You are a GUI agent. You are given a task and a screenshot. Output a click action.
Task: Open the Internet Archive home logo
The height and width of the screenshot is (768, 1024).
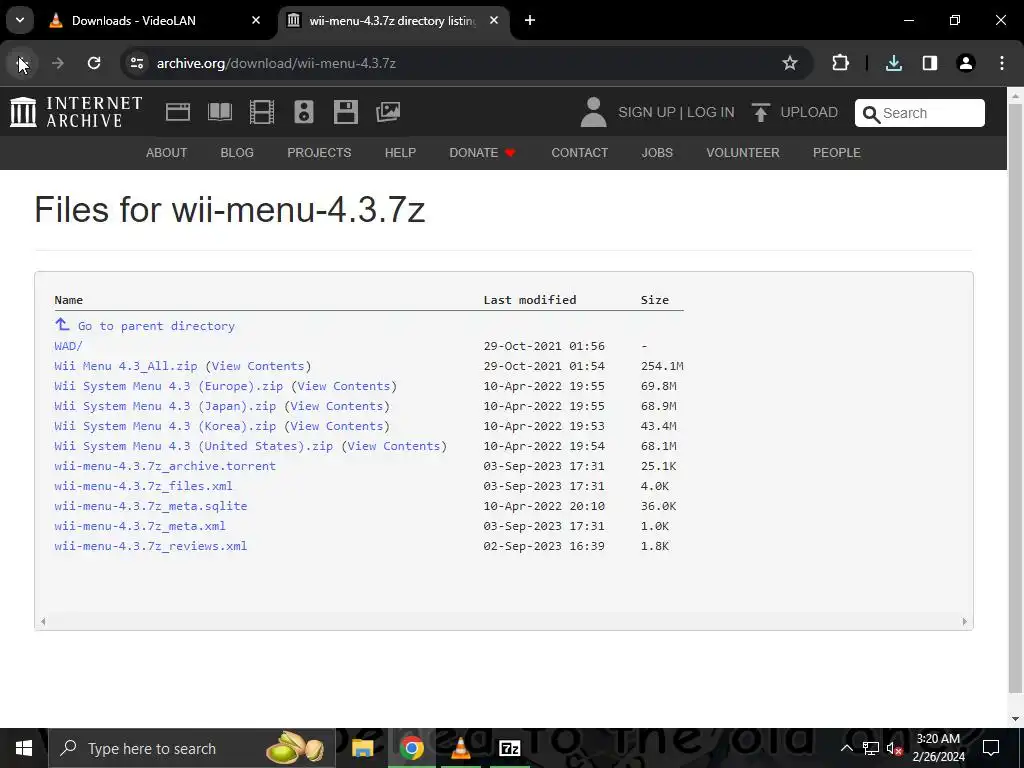[76, 112]
